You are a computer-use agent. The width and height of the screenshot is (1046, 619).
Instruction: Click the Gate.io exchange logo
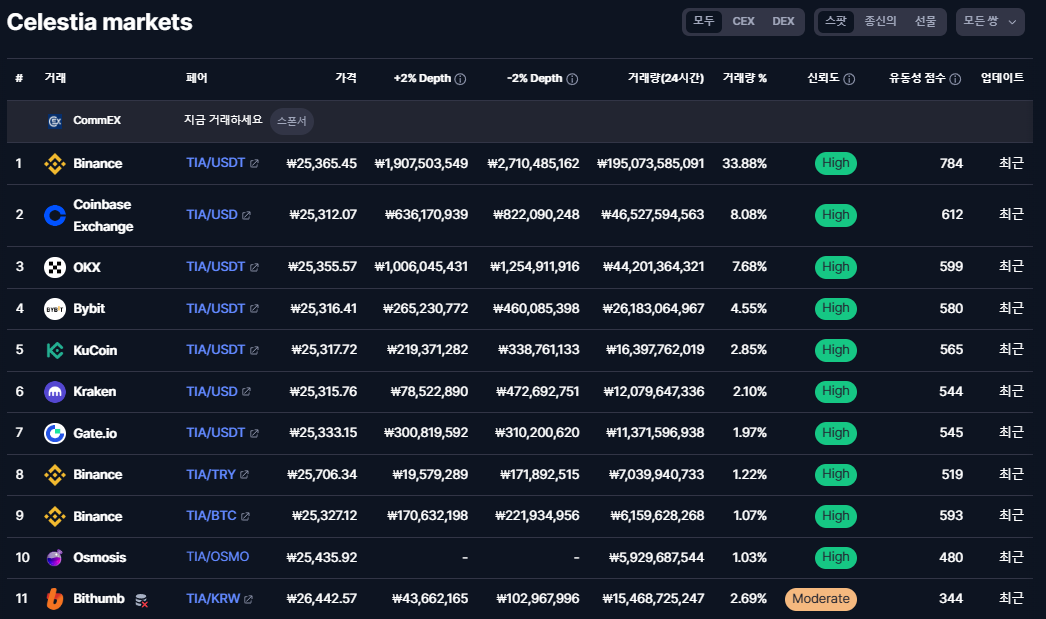[55, 433]
